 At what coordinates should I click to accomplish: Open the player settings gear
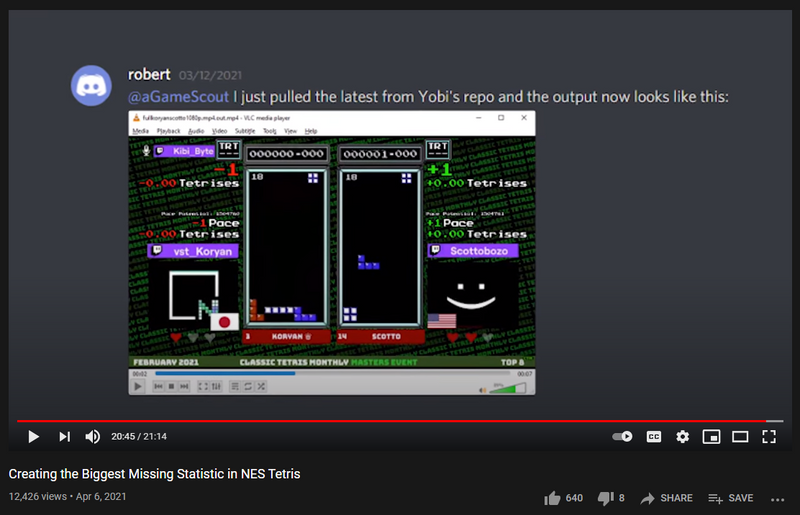click(x=682, y=436)
